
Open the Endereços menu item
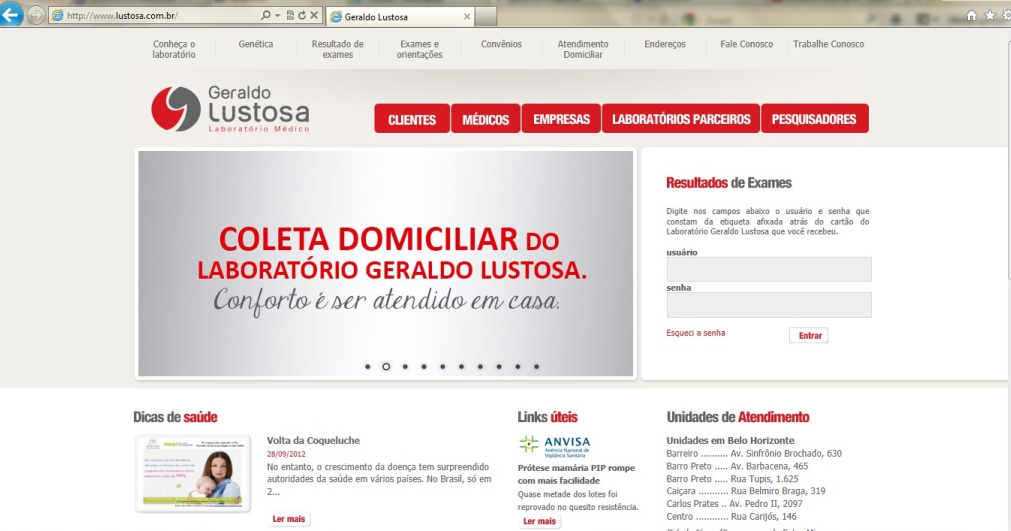665,44
